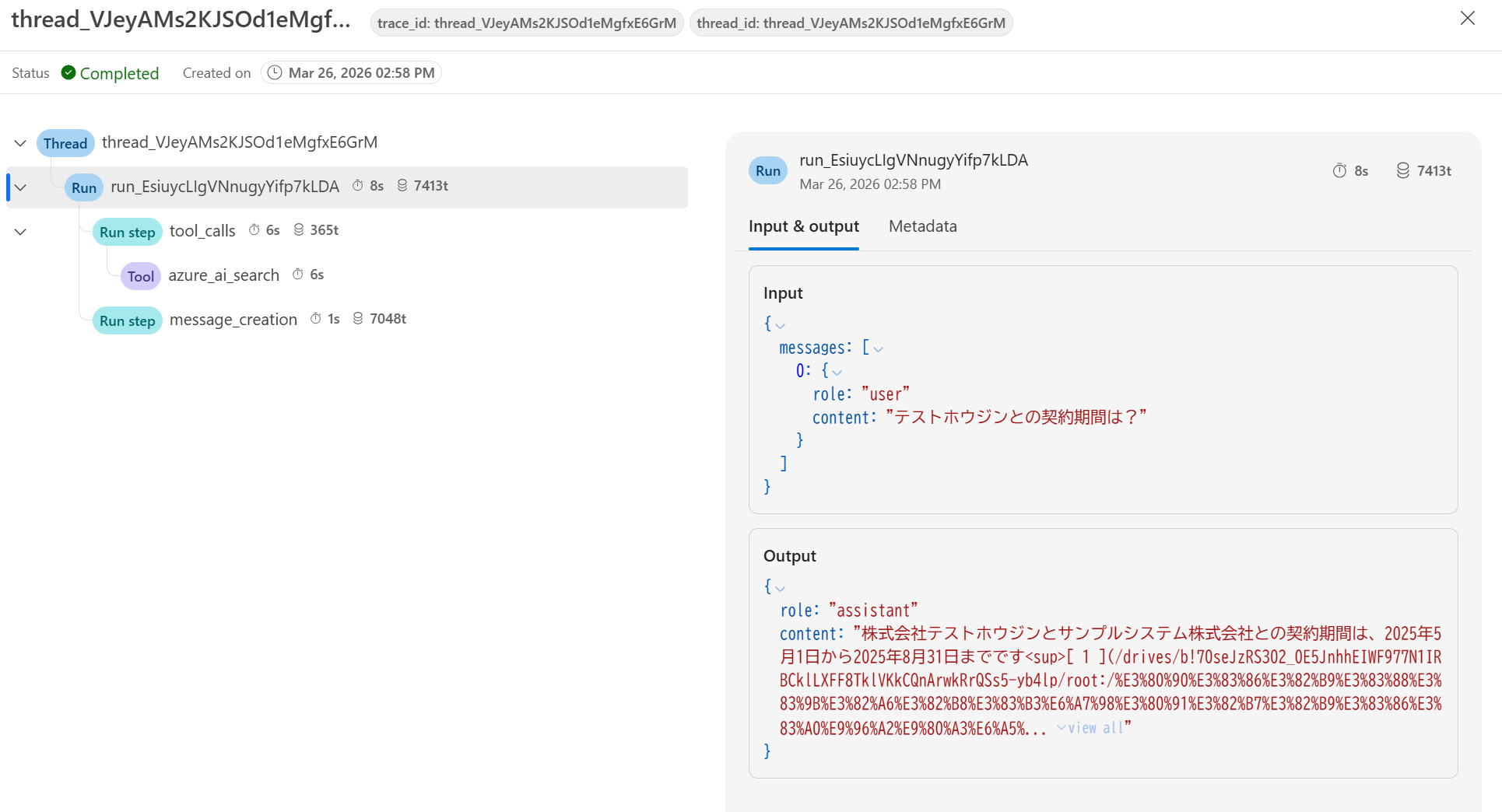Click the timer icon on tool_calls row
The width and height of the screenshot is (1502, 812).
point(254,229)
